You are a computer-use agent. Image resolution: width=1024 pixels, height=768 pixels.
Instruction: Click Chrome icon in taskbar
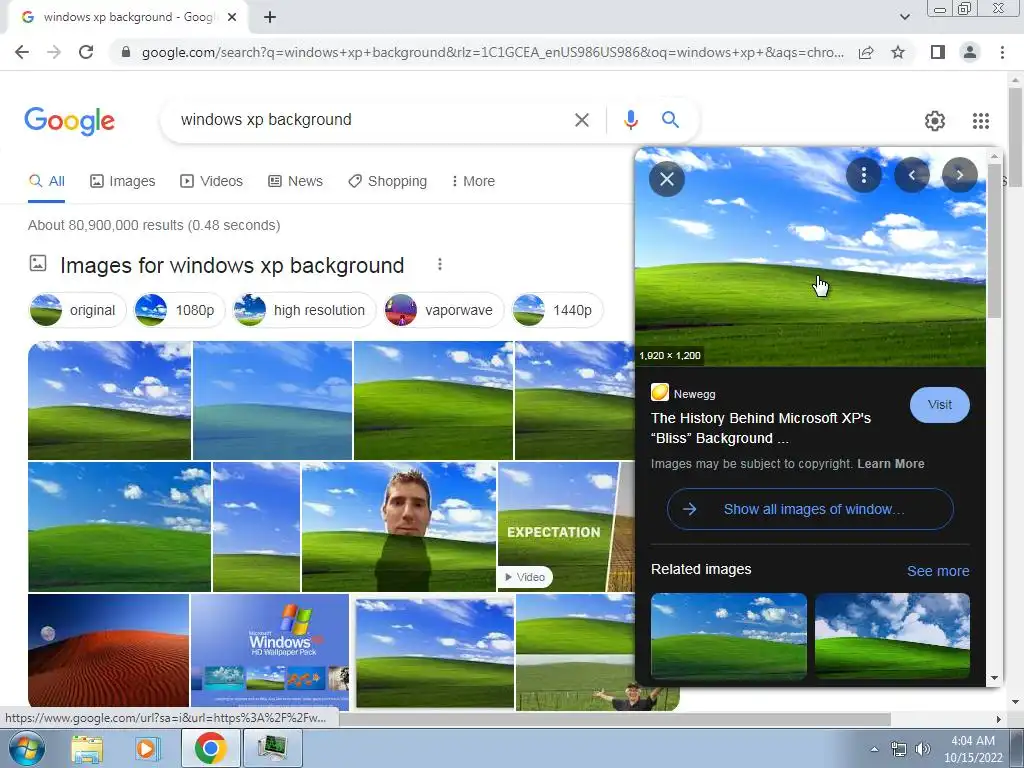[x=210, y=748]
